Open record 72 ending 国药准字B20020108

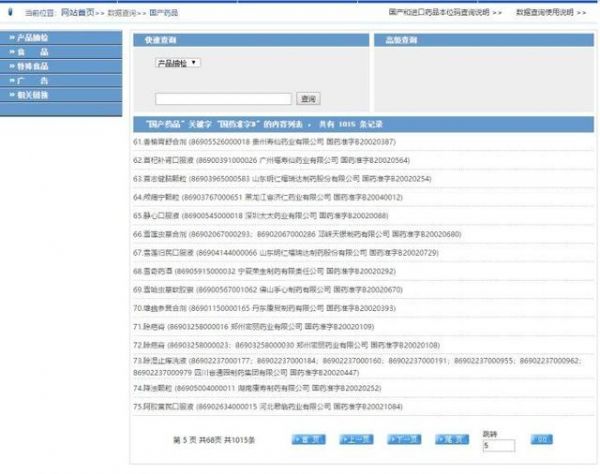click(x=286, y=345)
